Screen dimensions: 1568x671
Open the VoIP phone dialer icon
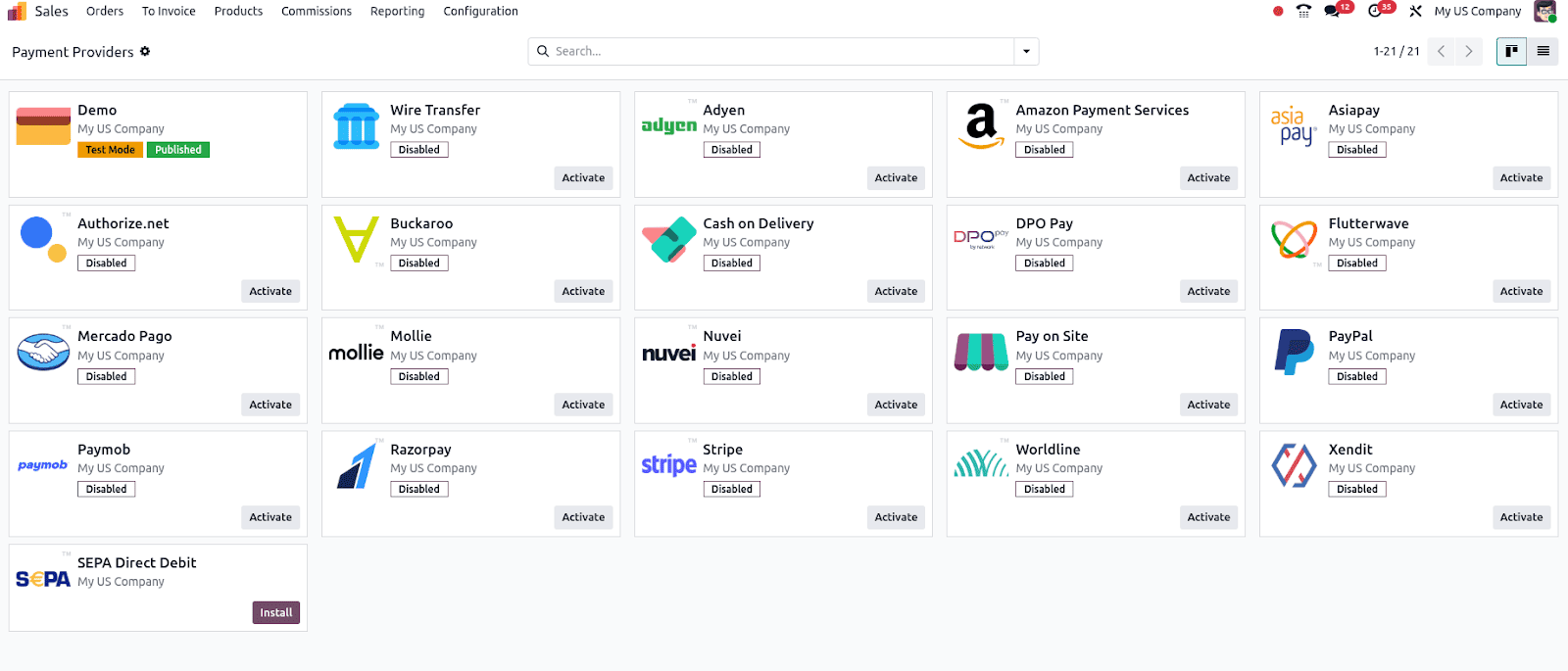1303,12
